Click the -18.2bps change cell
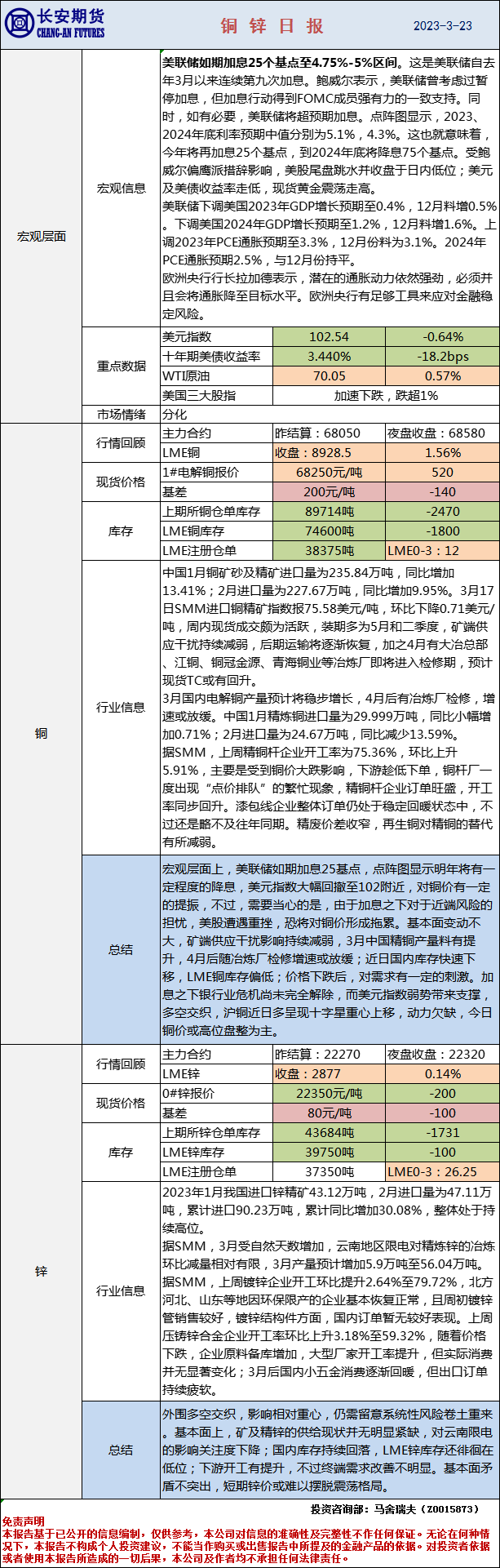Screen dimensions: 500x1568 coord(442,357)
